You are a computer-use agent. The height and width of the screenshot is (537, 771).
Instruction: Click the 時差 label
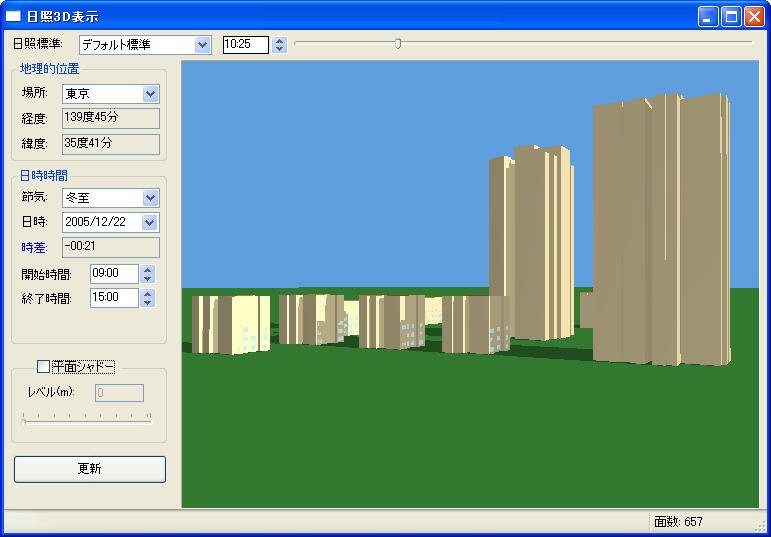pos(34,248)
